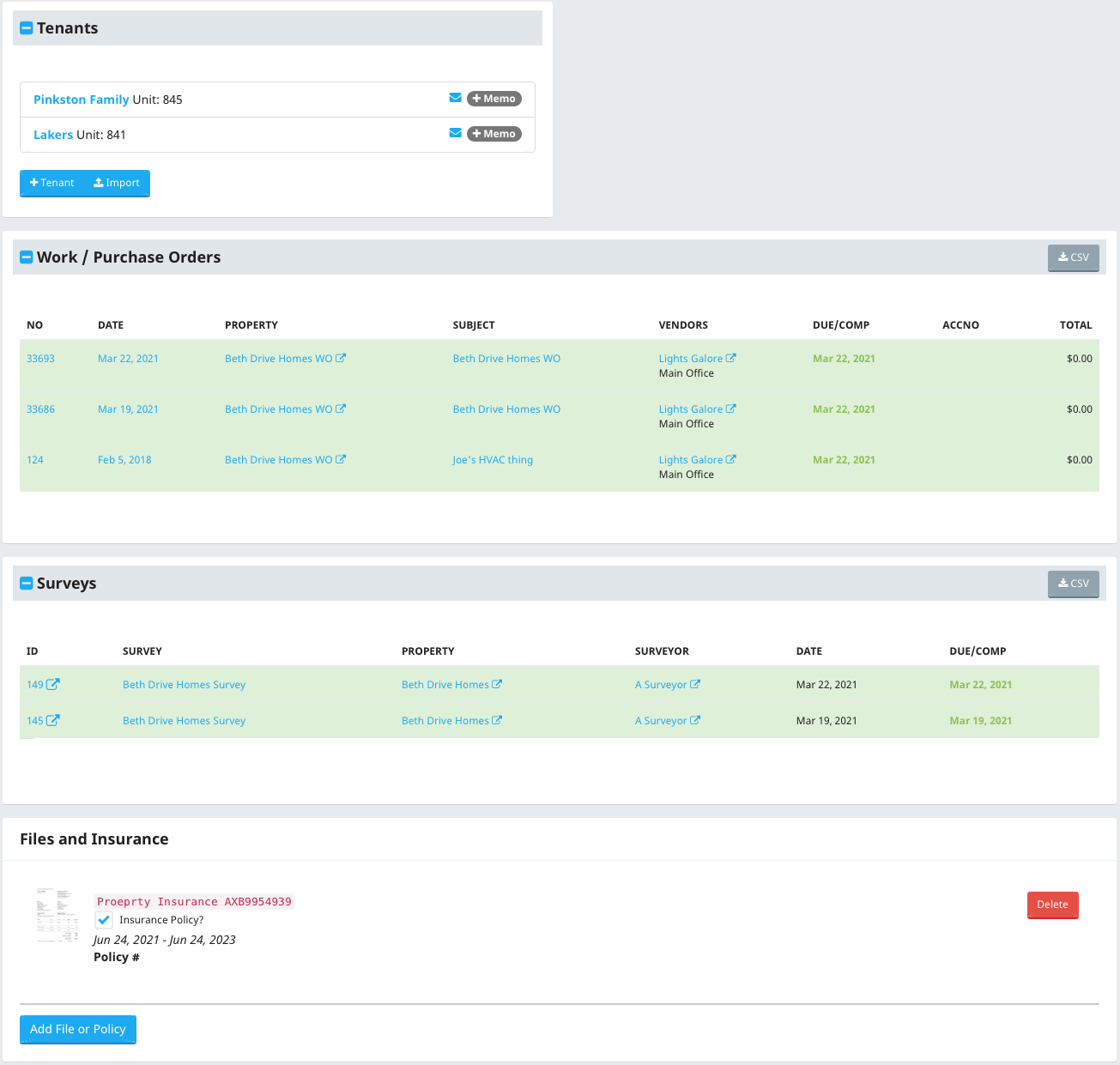Viewport: 1120px width, 1065px height.
Task: Open the insurance document thumbnail
Action: tap(57, 915)
